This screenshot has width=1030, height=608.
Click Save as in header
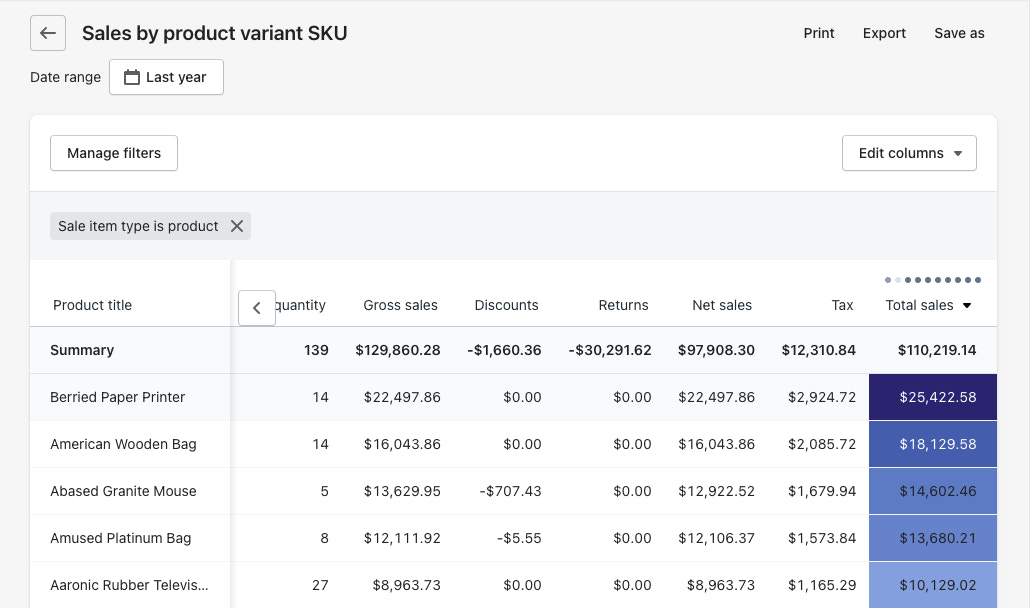click(x=959, y=33)
